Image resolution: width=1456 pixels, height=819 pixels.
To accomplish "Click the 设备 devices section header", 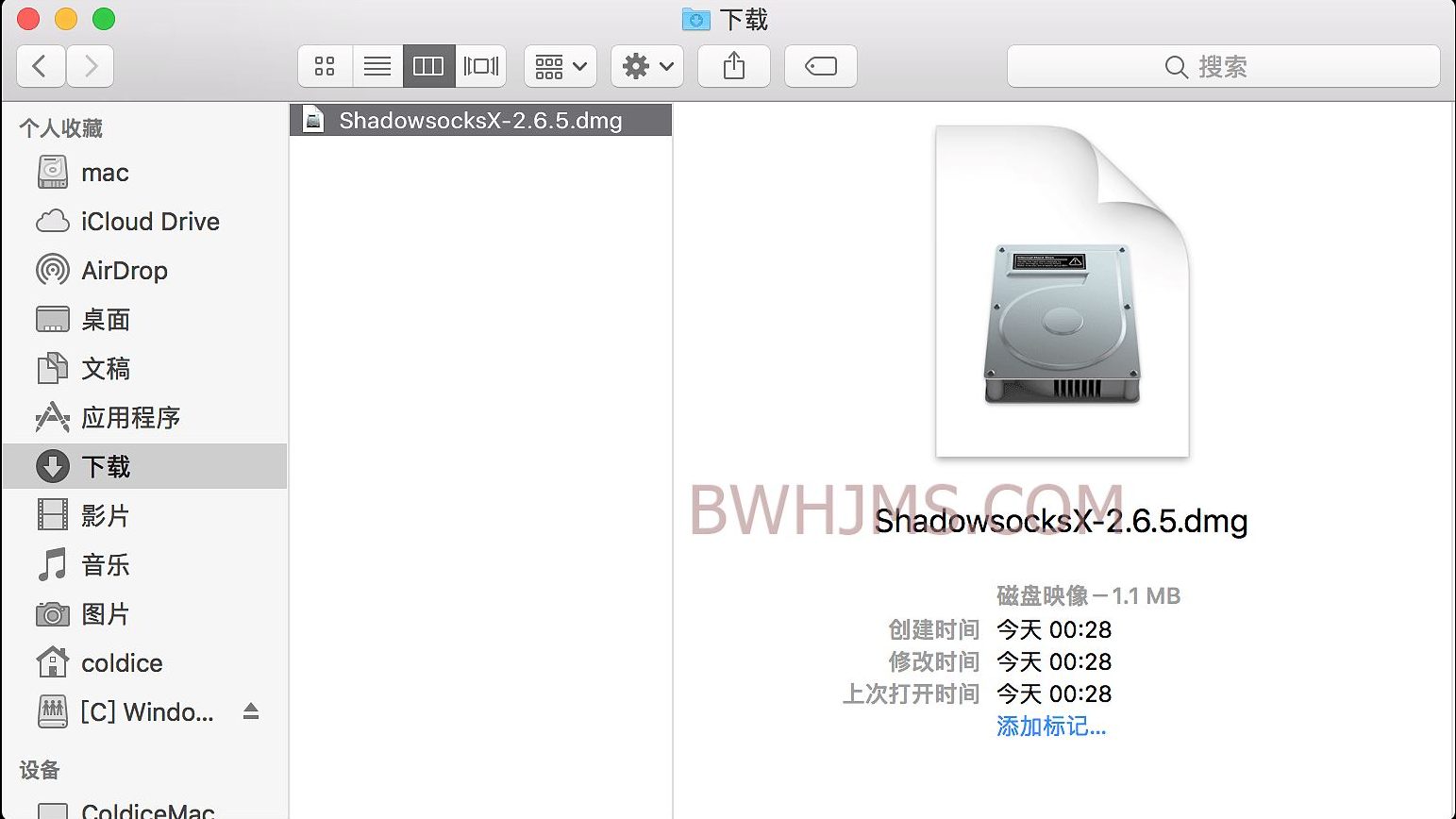I will (40, 770).
